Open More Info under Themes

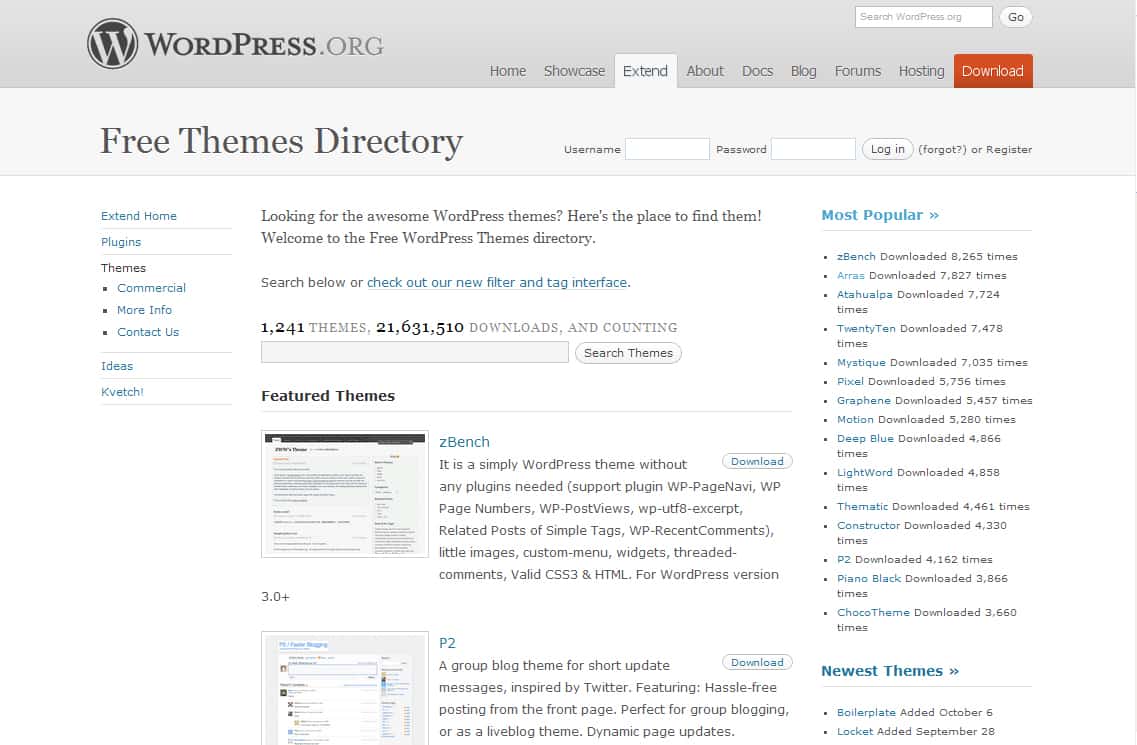tap(144, 310)
